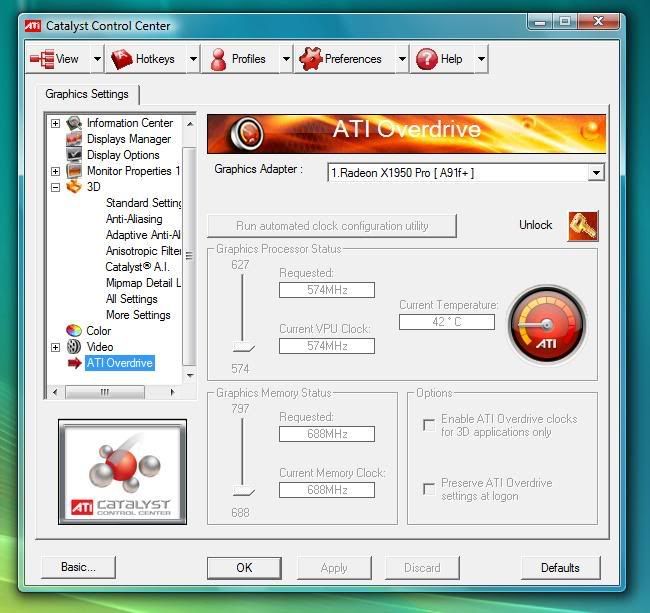Click the Current VPU Clock field
Viewport: 650px width, 613px height.
coord(327,346)
